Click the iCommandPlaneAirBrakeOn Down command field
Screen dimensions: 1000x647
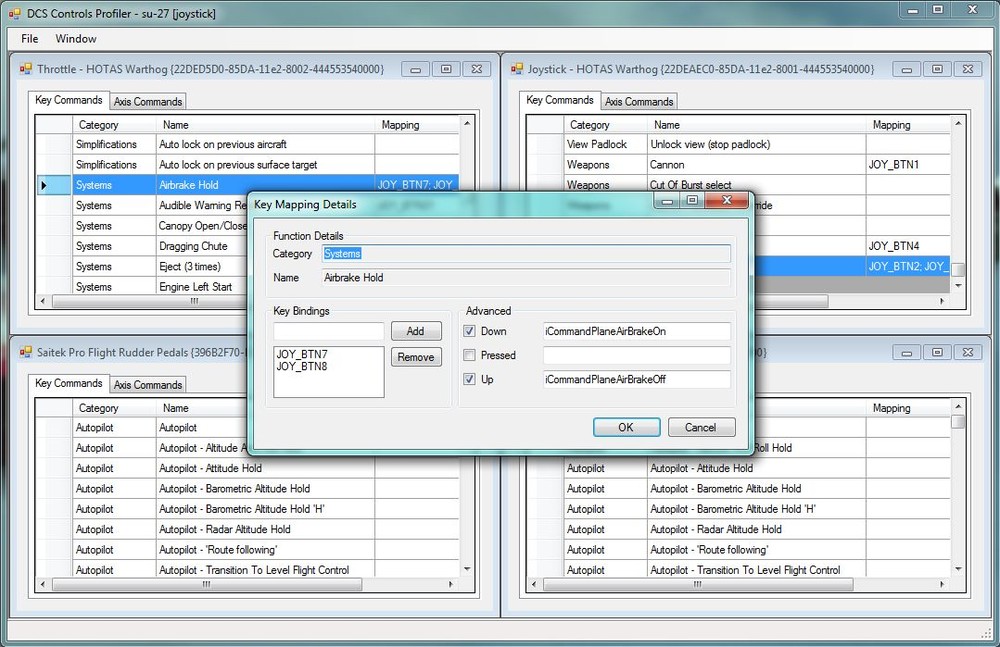point(636,331)
